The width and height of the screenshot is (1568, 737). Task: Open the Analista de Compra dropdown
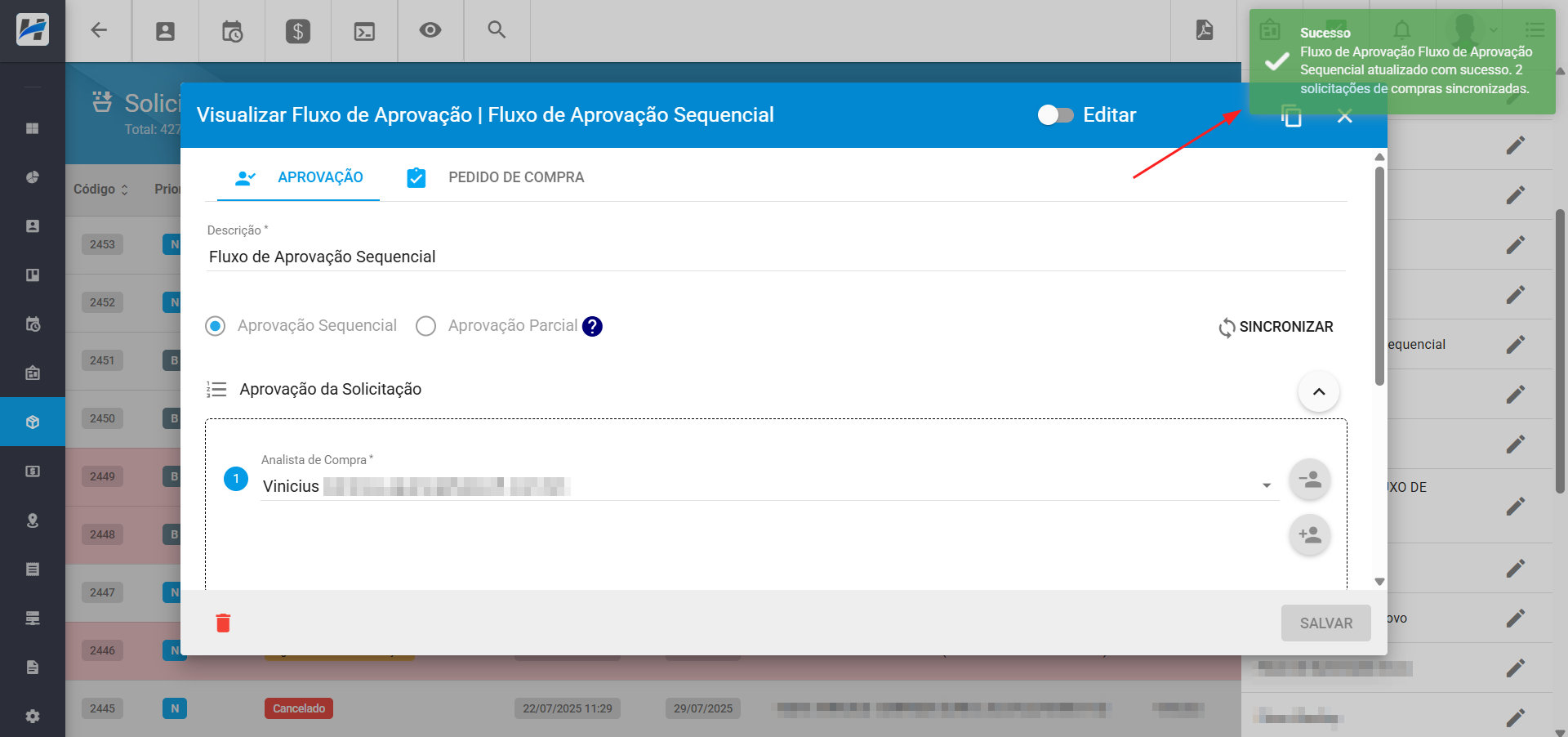click(769, 486)
